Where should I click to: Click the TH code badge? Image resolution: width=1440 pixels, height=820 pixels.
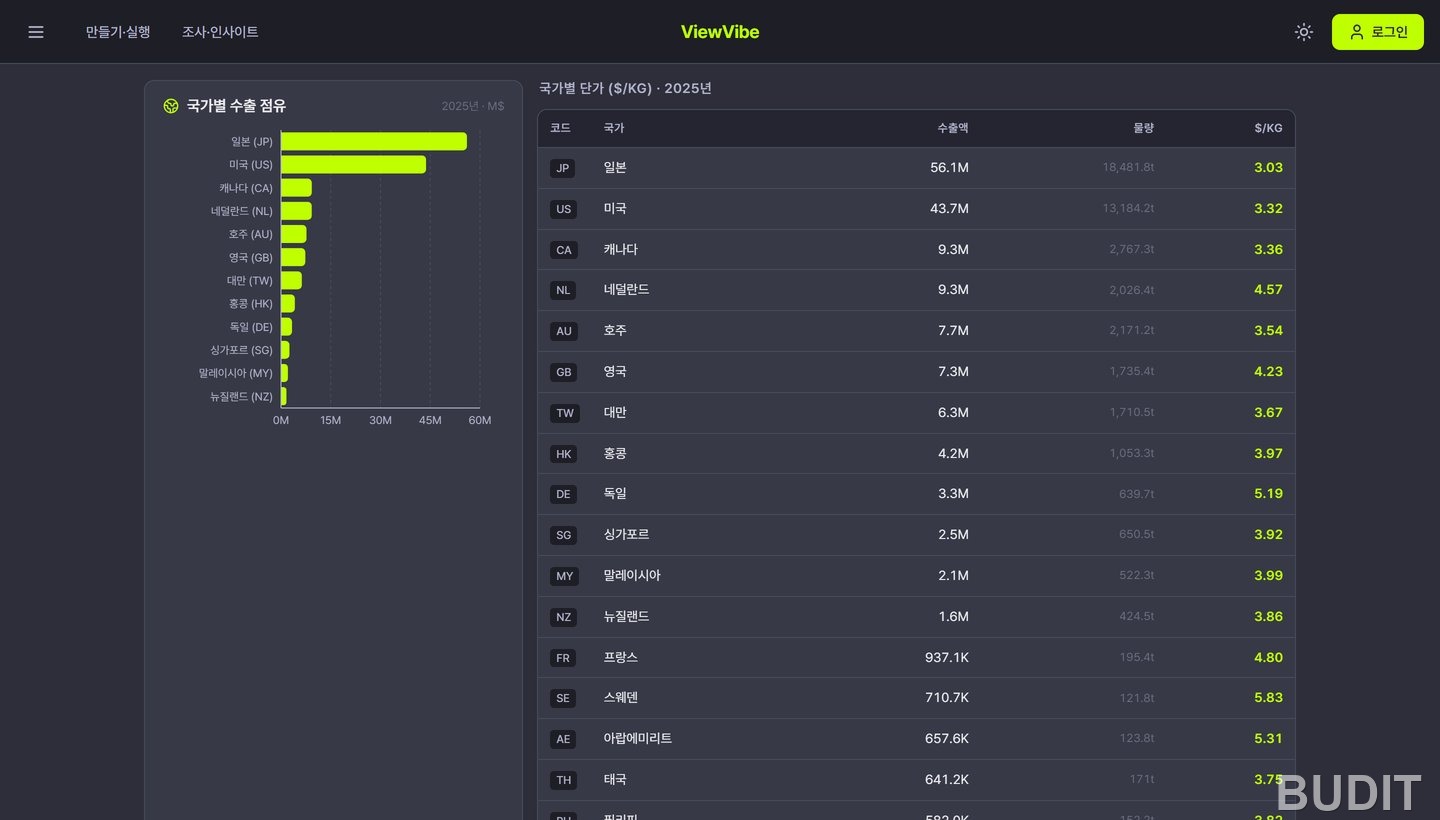[564, 780]
